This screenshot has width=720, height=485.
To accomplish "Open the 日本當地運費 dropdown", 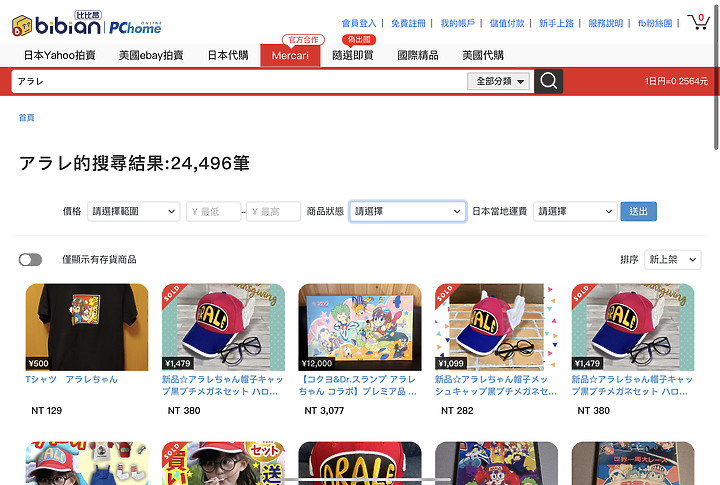I will (x=575, y=211).
